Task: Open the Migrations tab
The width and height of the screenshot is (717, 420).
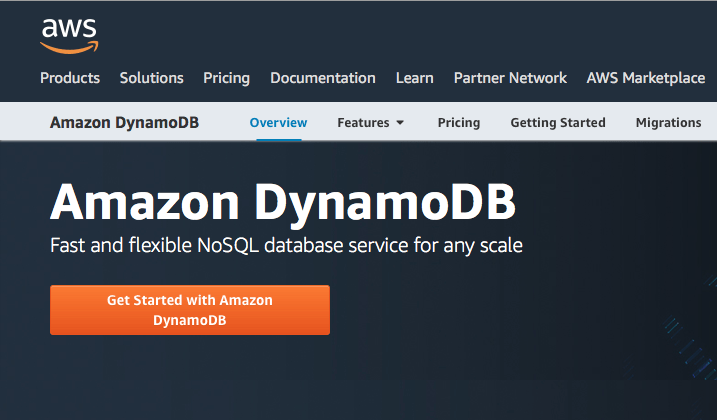Action: [669, 123]
